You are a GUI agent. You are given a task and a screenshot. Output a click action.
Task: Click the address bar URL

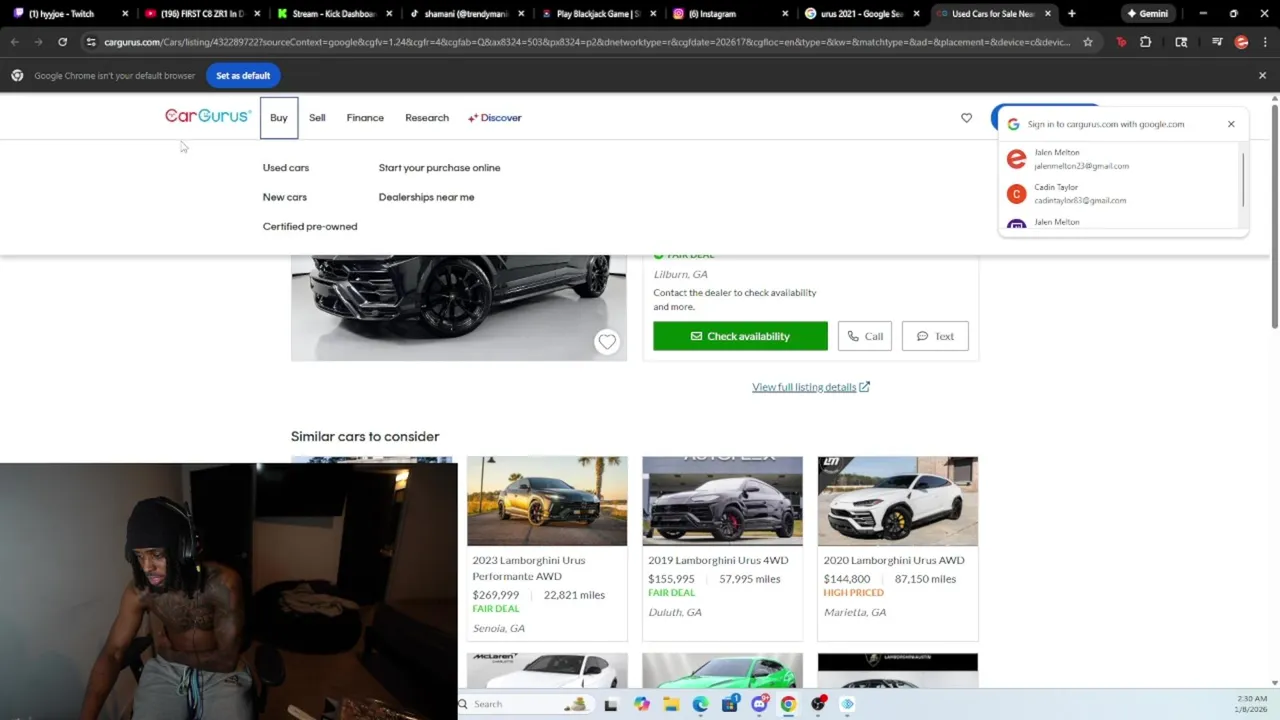(x=586, y=42)
